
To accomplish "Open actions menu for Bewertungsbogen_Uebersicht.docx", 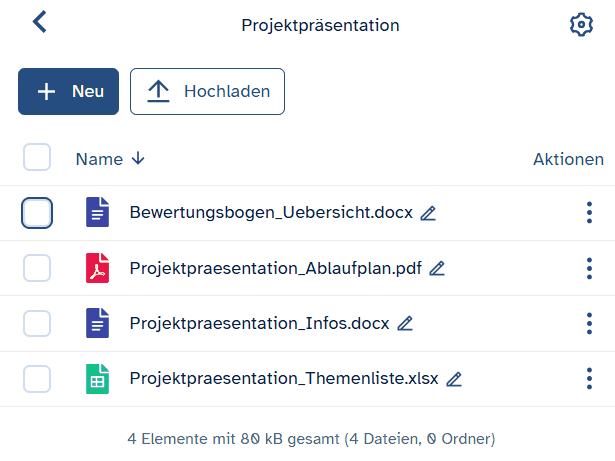I will [589, 213].
